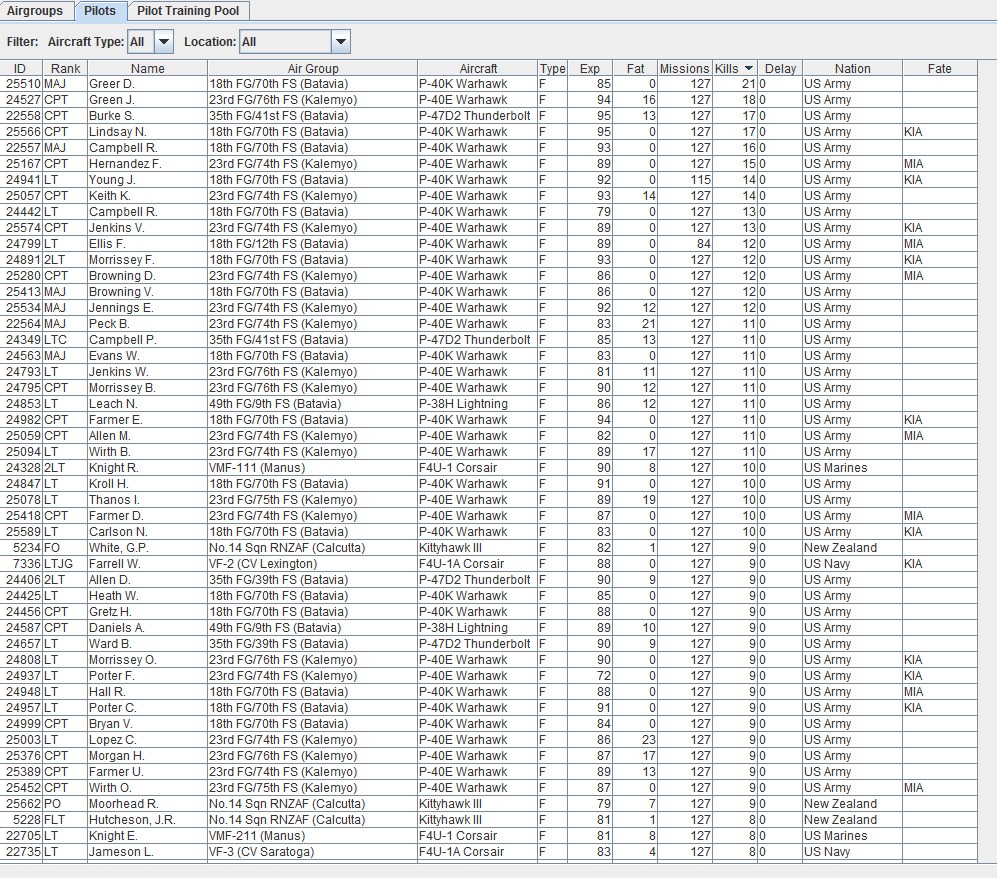
Task: Click Hernandez F. name cell
Action: (148, 164)
